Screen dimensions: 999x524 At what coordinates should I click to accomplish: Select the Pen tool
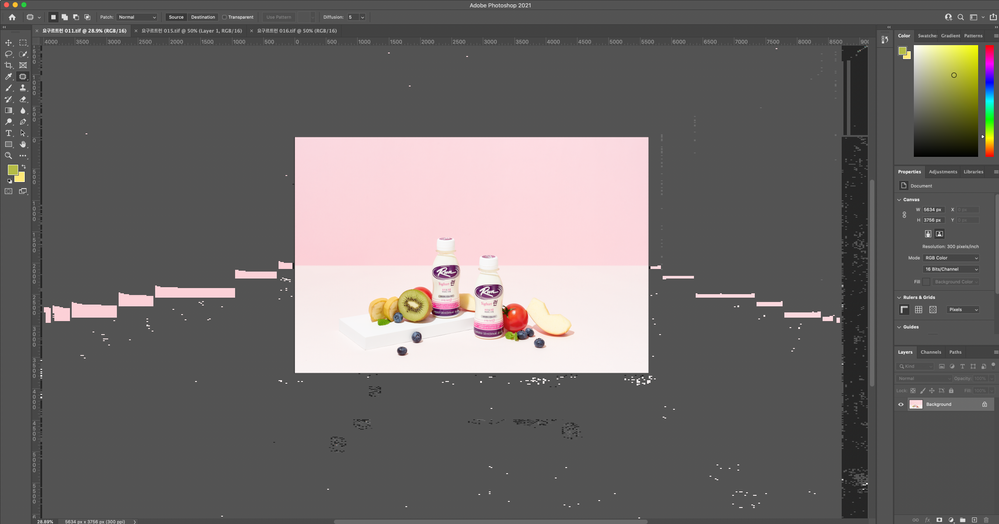pos(23,122)
